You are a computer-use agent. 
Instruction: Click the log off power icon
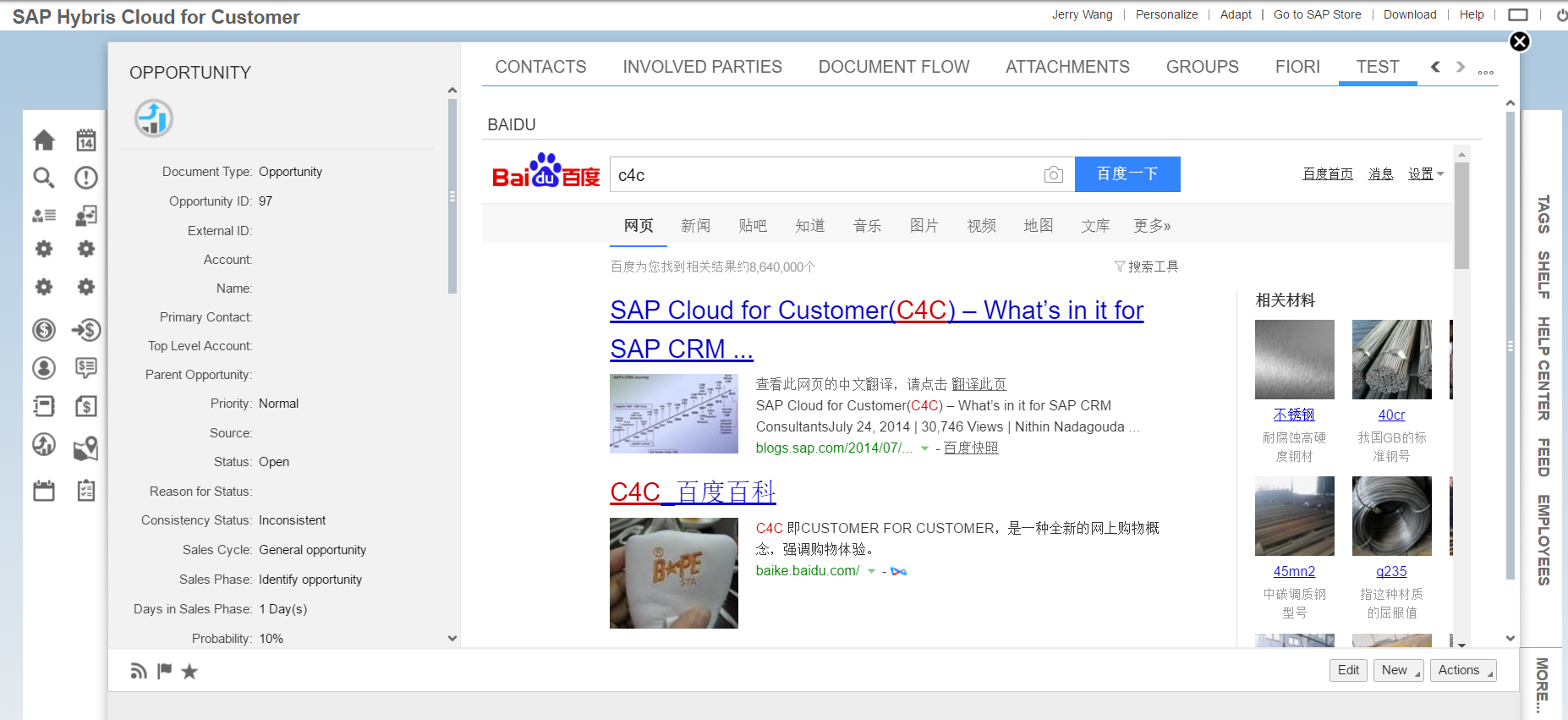1562,14
